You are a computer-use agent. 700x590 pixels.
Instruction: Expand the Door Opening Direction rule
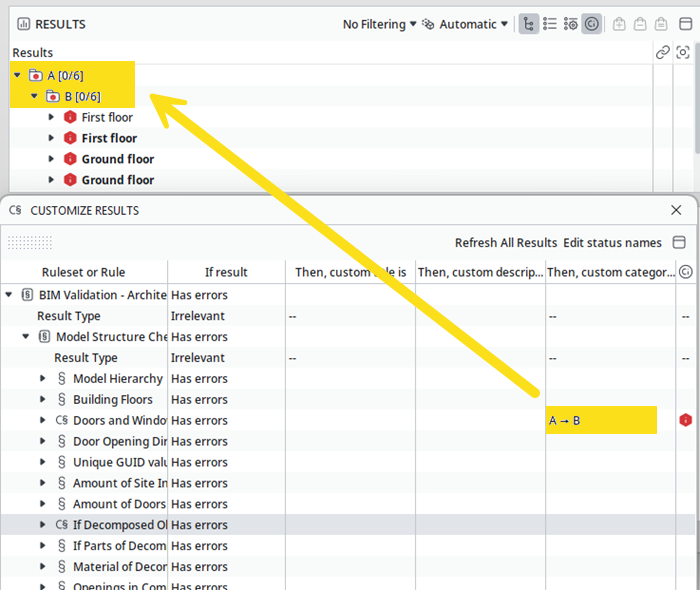pyautogui.click(x=43, y=441)
